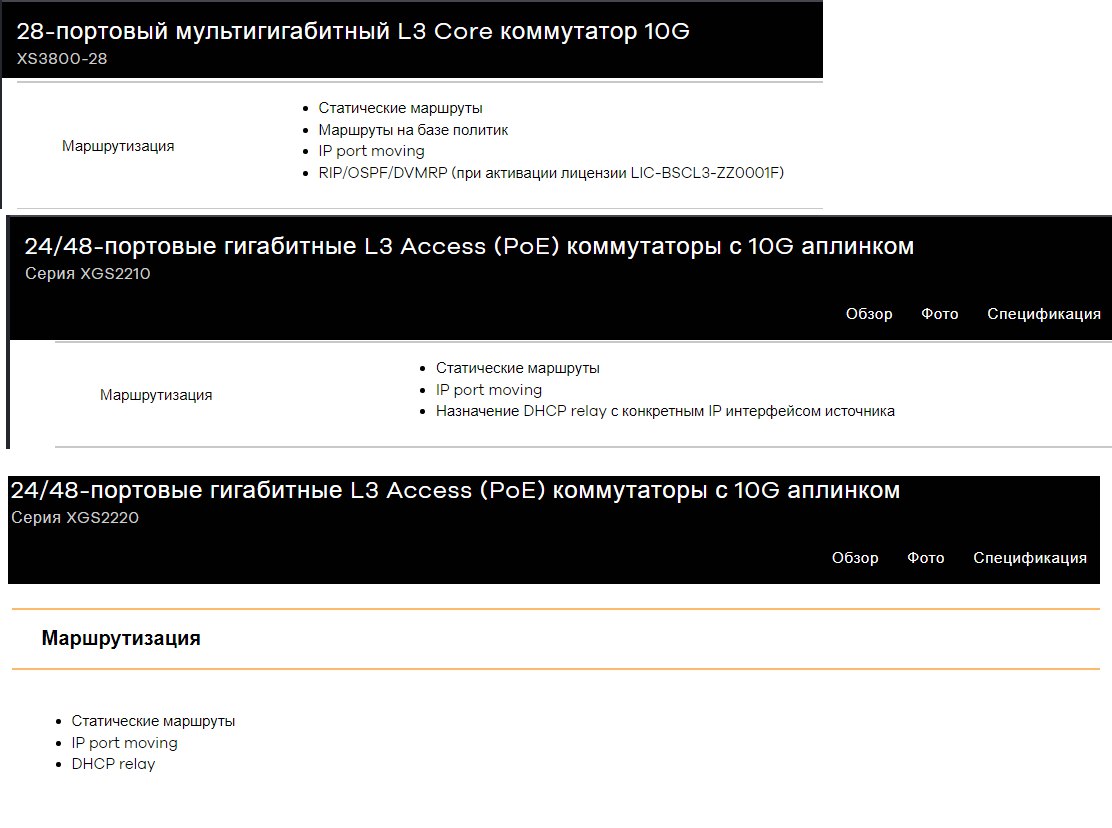The image size is (1112, 828).
Task: Select the Фото tab in XGS2220 header
Action: [925, 558]
